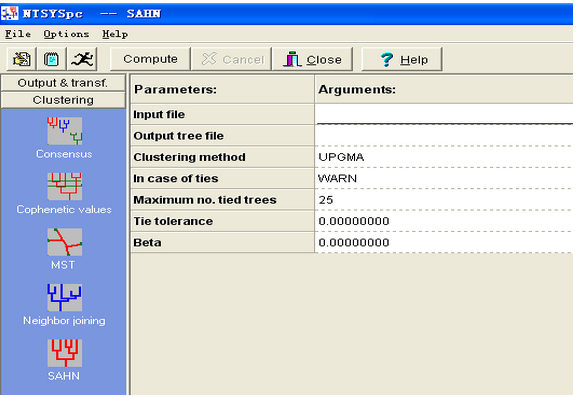Select the Neighbor joining icon
The width and height of the screenshot is (580, 398).
tap(64, 297)
